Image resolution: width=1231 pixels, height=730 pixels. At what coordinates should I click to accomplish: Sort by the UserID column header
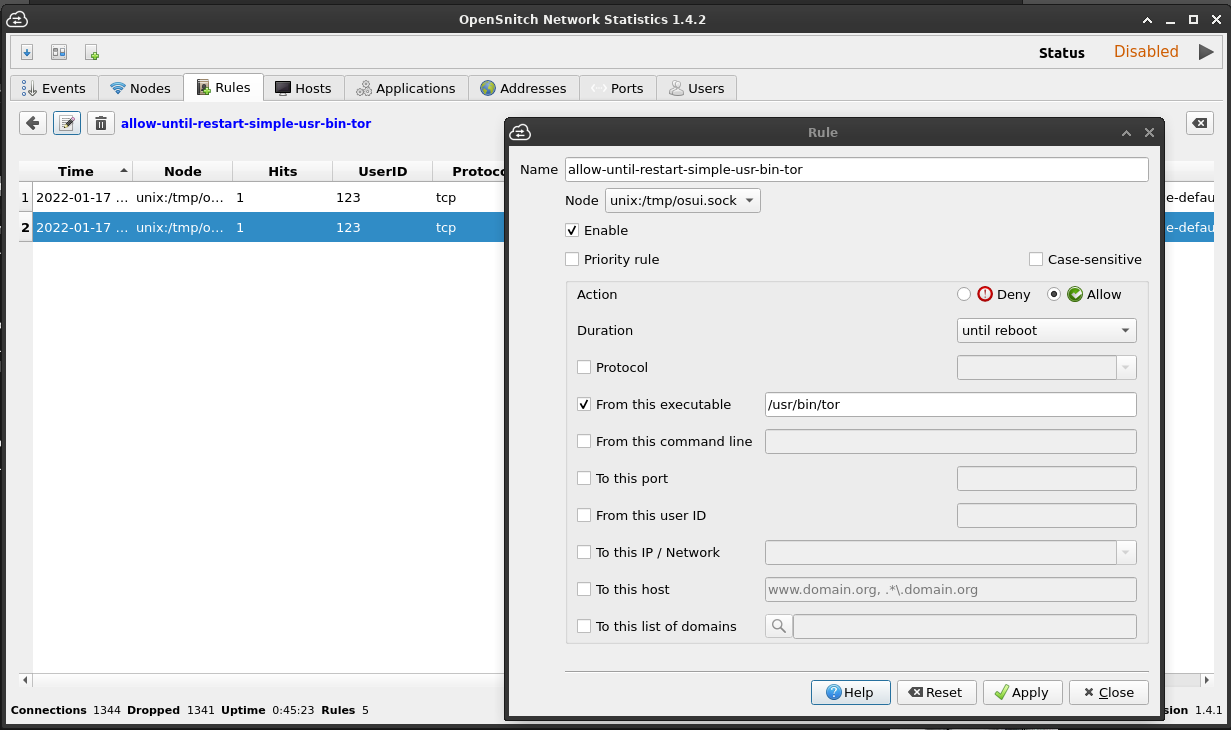pos(383,172)
